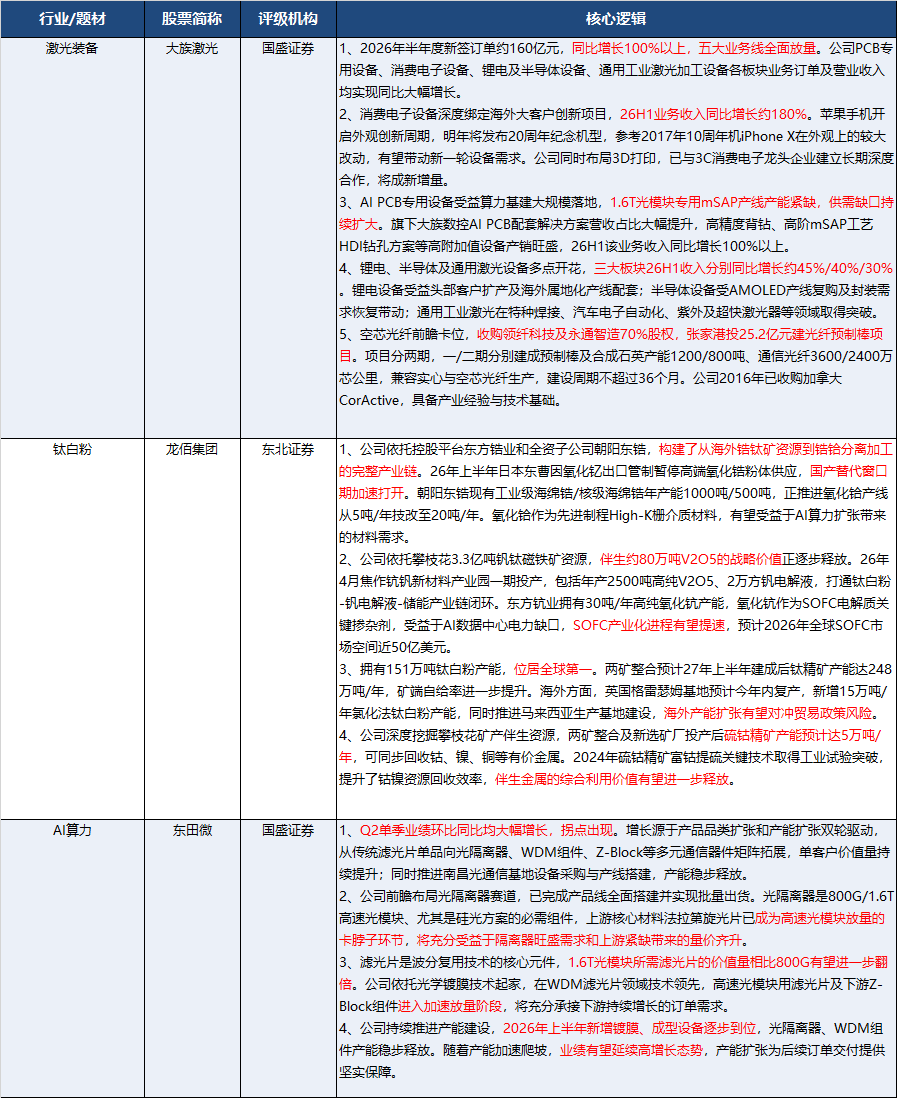Click red text 进入加速放量阶段
Image resolution: width=897 pixels, height=1098 pixels.
tap(450, 1006)
